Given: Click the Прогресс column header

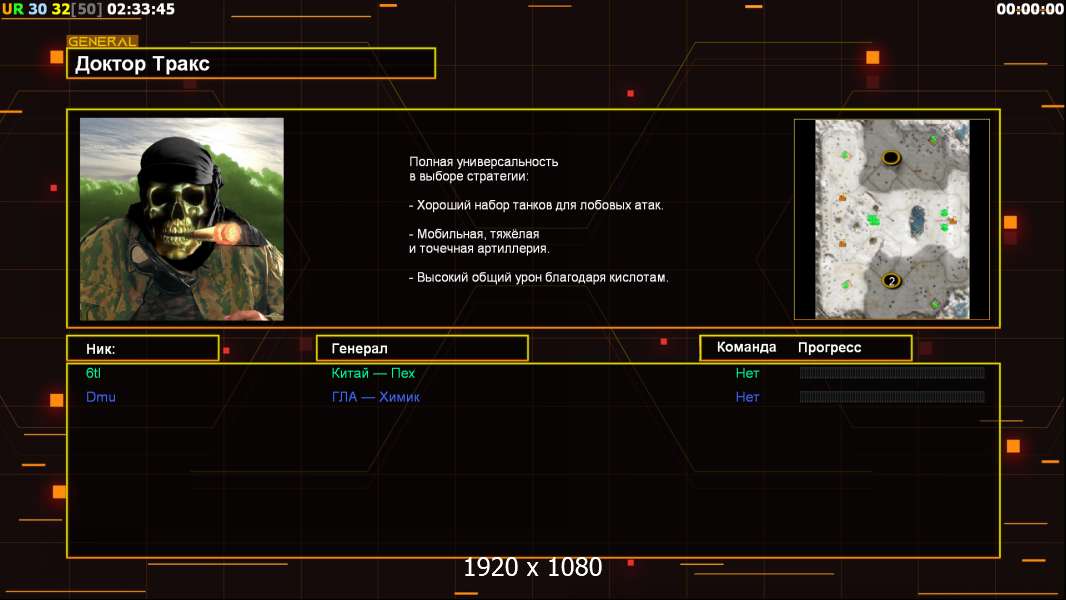Looking at the screenshot, I should [829, 347].
